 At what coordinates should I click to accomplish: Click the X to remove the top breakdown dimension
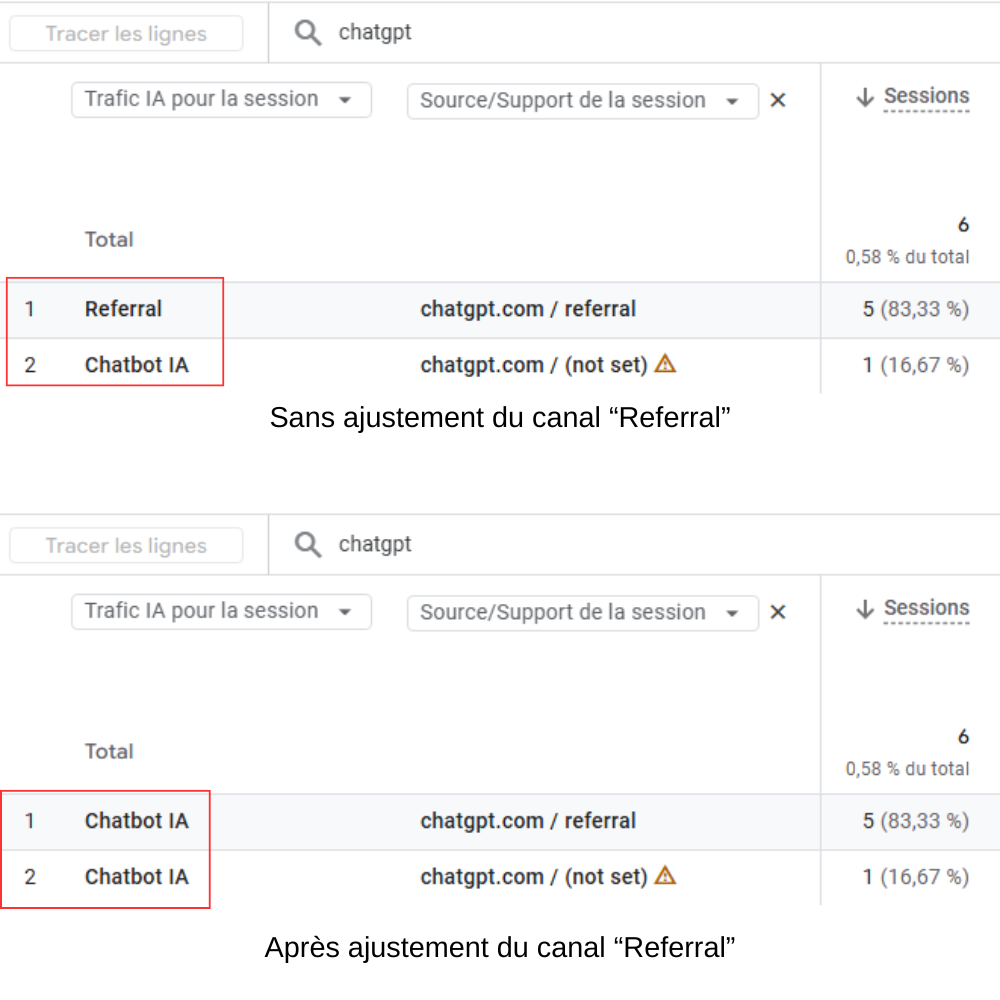[x=778, y=100]
